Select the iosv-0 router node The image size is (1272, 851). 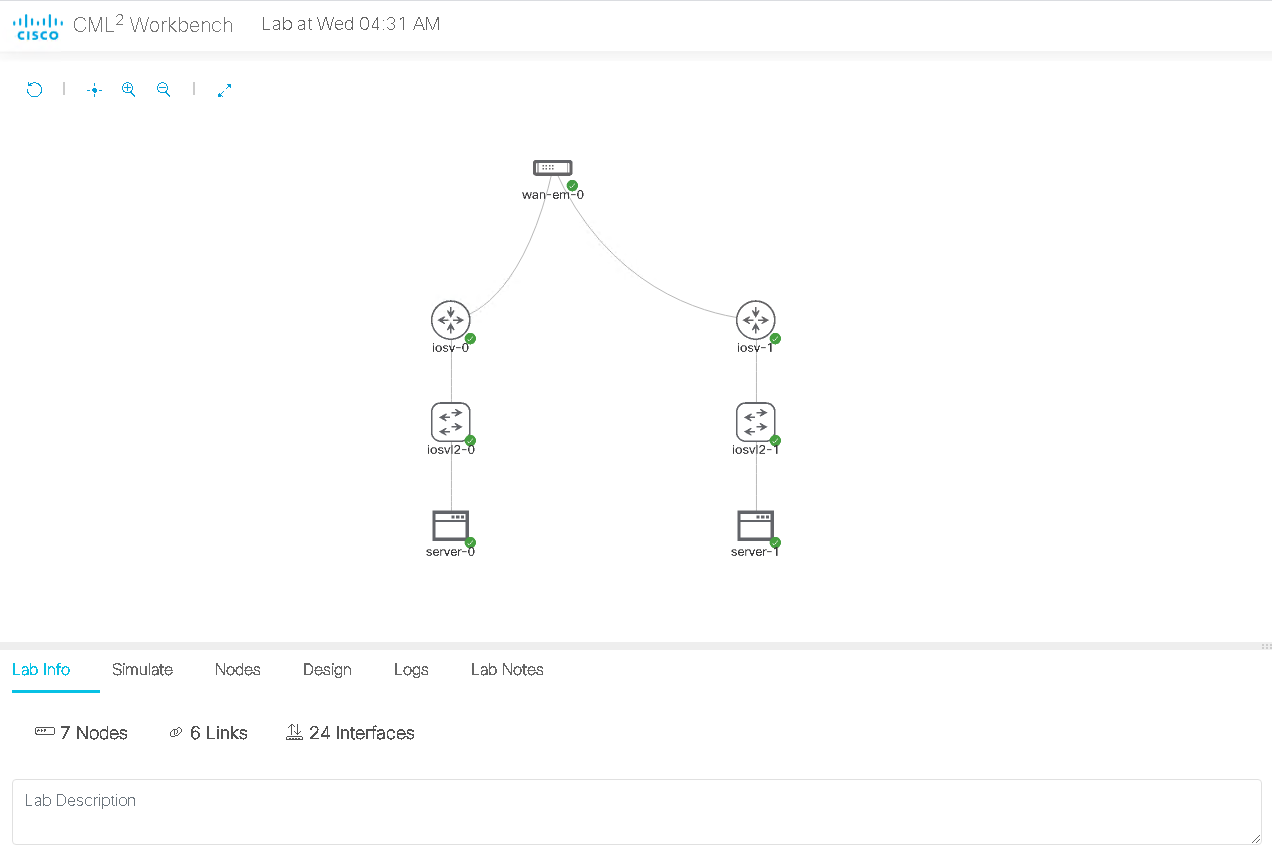(x=450, y=321)
